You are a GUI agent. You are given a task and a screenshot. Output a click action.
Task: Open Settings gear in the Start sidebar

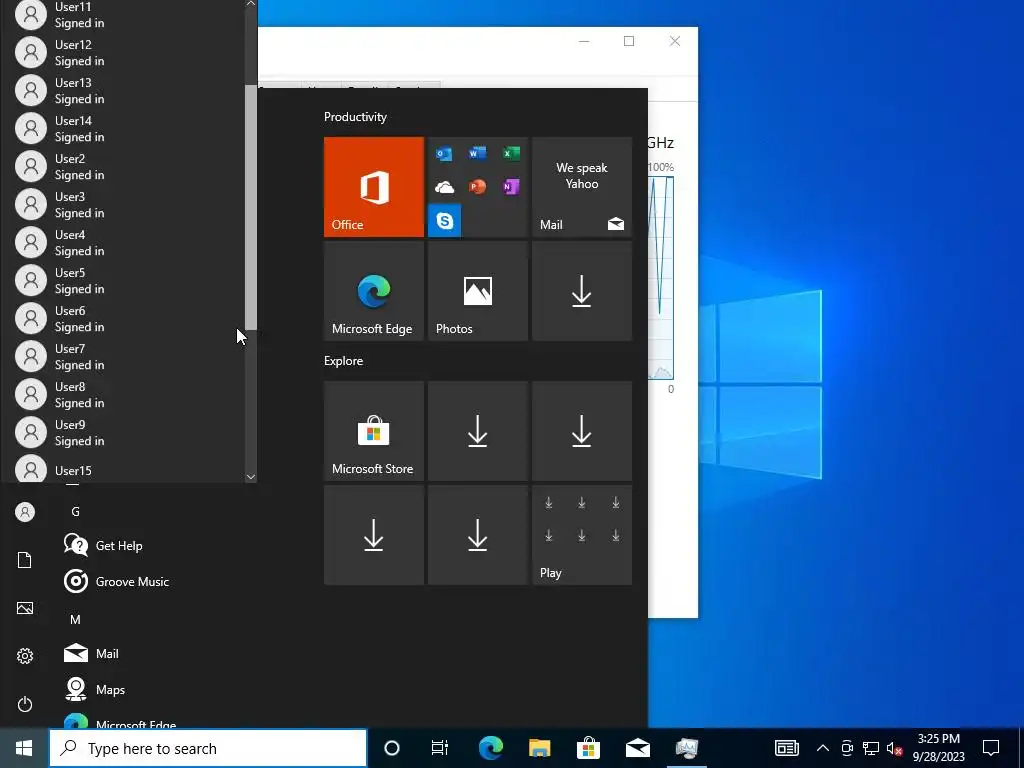(x=25, y=656)
